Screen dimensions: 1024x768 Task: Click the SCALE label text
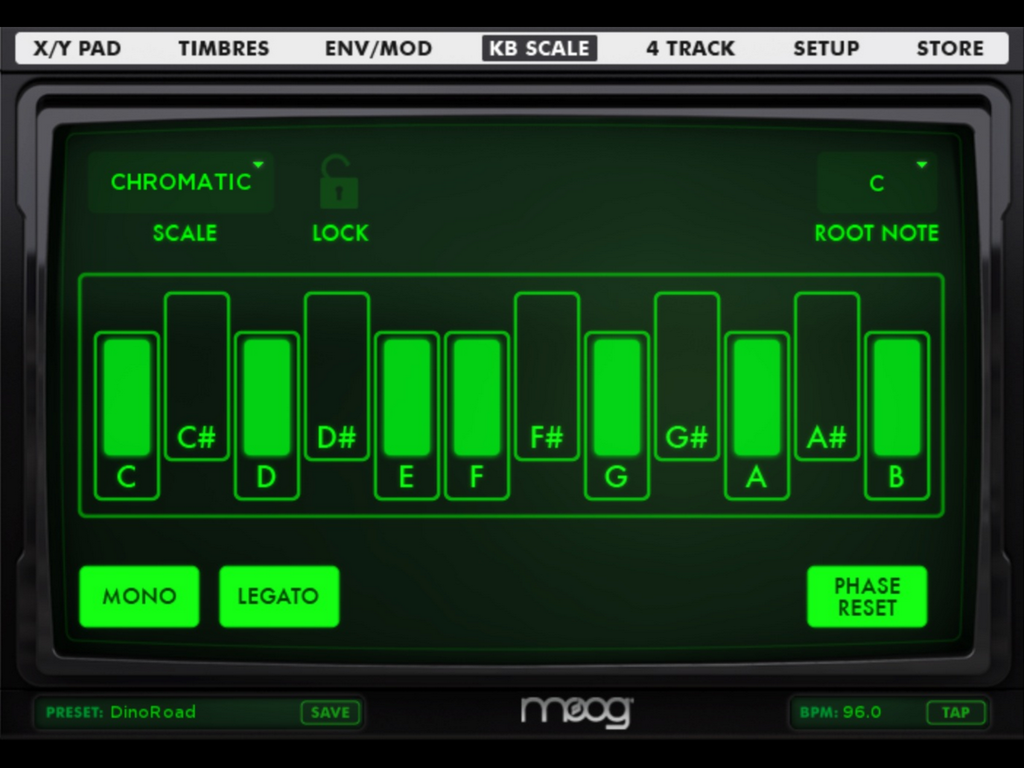(x=184, y=233)
